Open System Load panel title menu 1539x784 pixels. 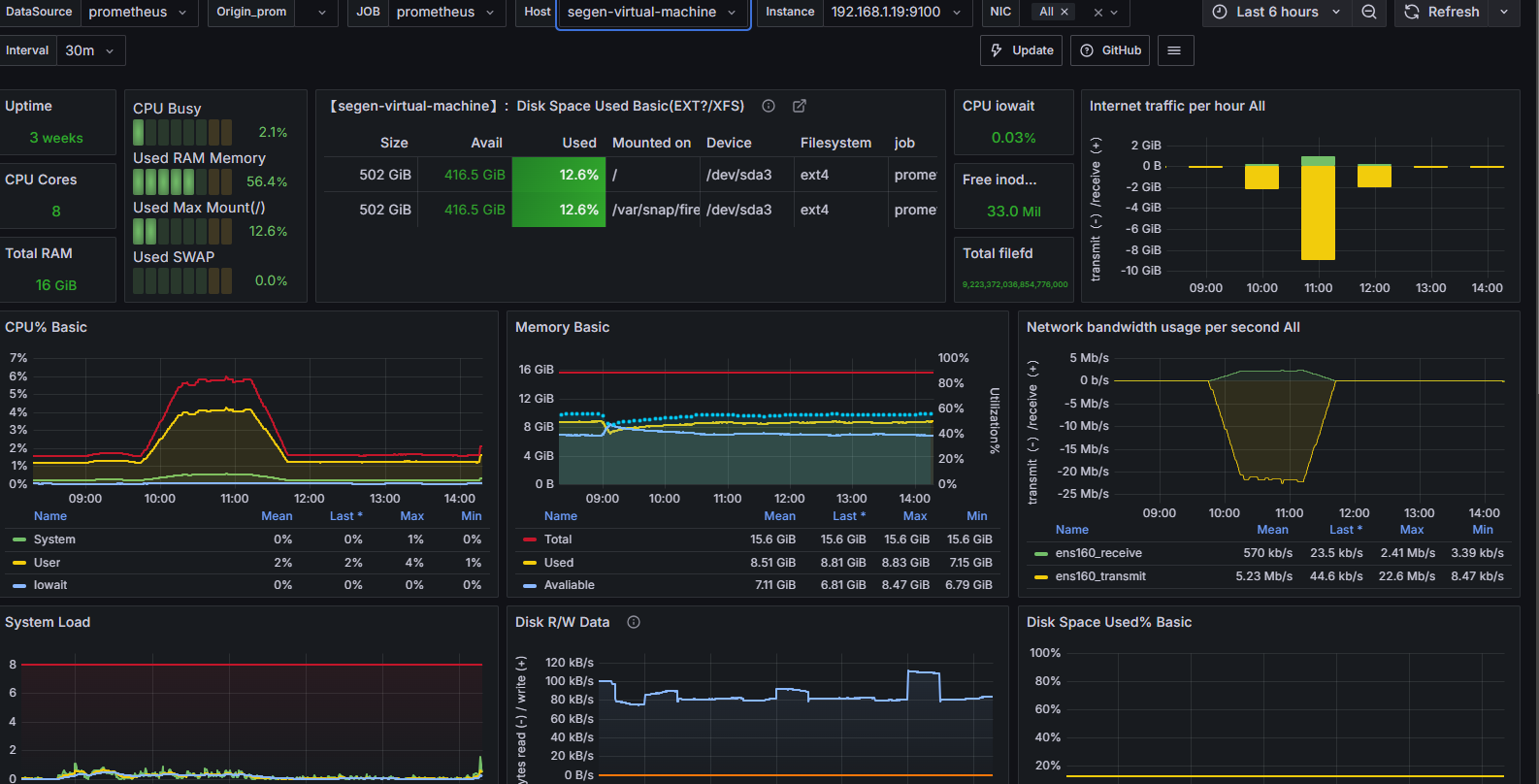click(x=48, y=622)
